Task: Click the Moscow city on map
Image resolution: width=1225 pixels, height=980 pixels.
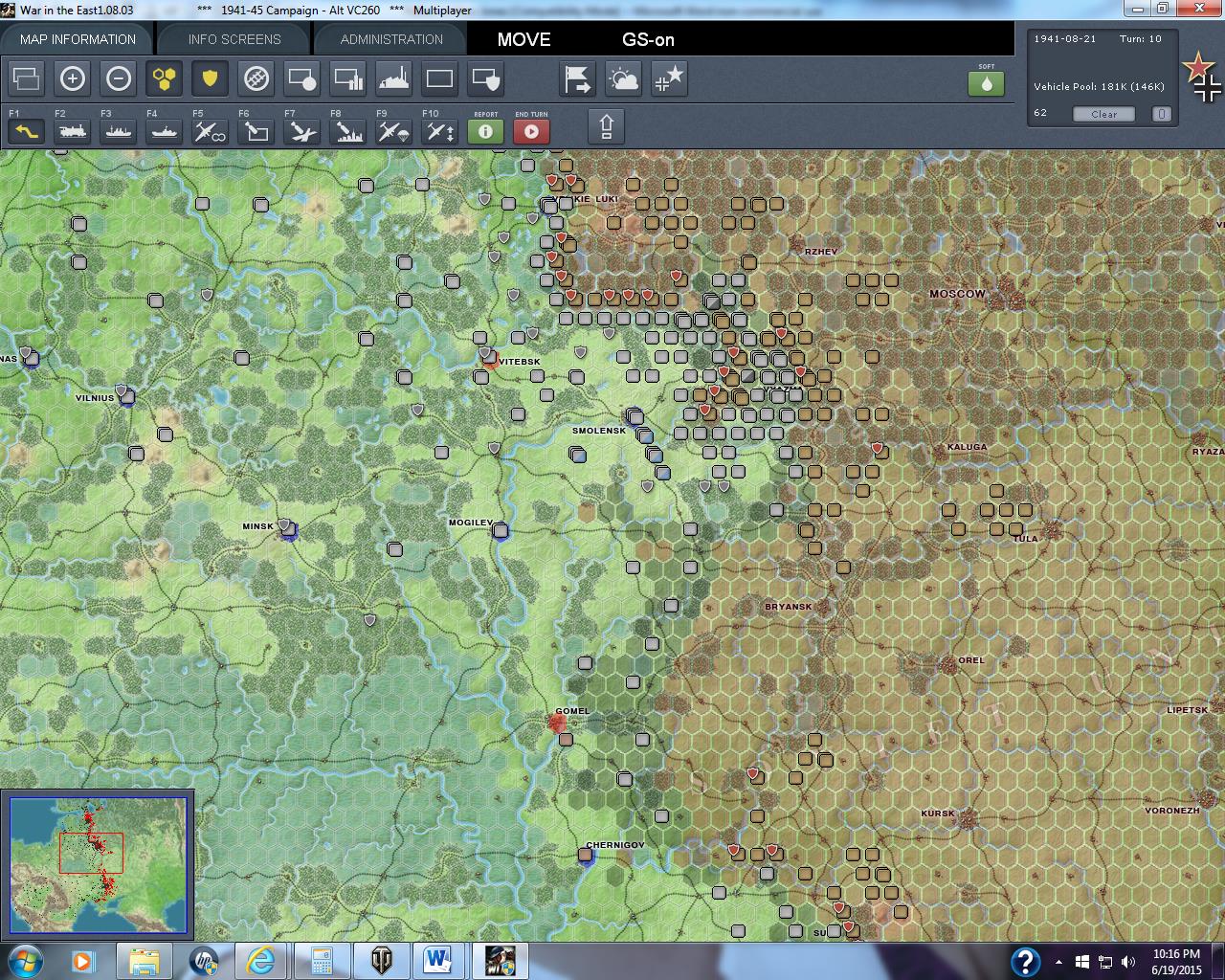Action: 1004,296
